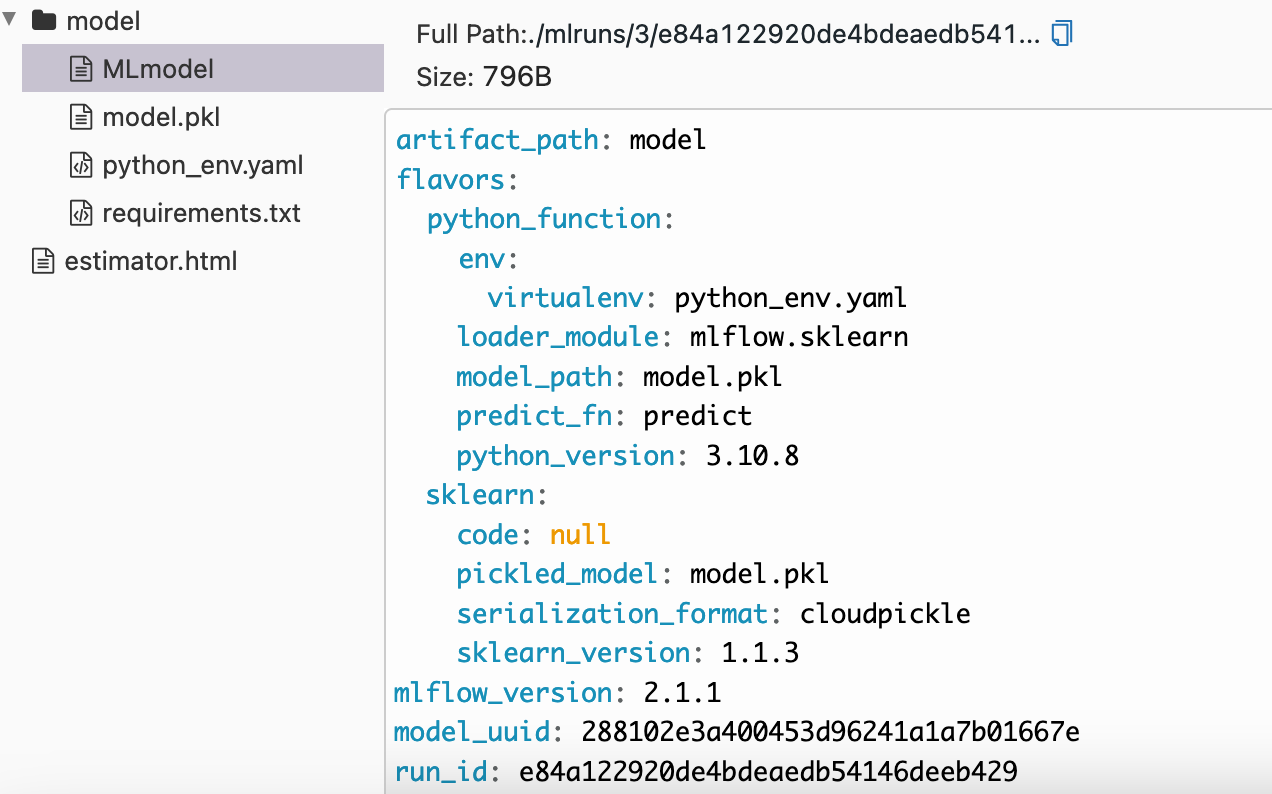The width and height of the screenshot is (1272, 794).
Task: Open the MLmodel file entry
Action: [x=203, y=69]
